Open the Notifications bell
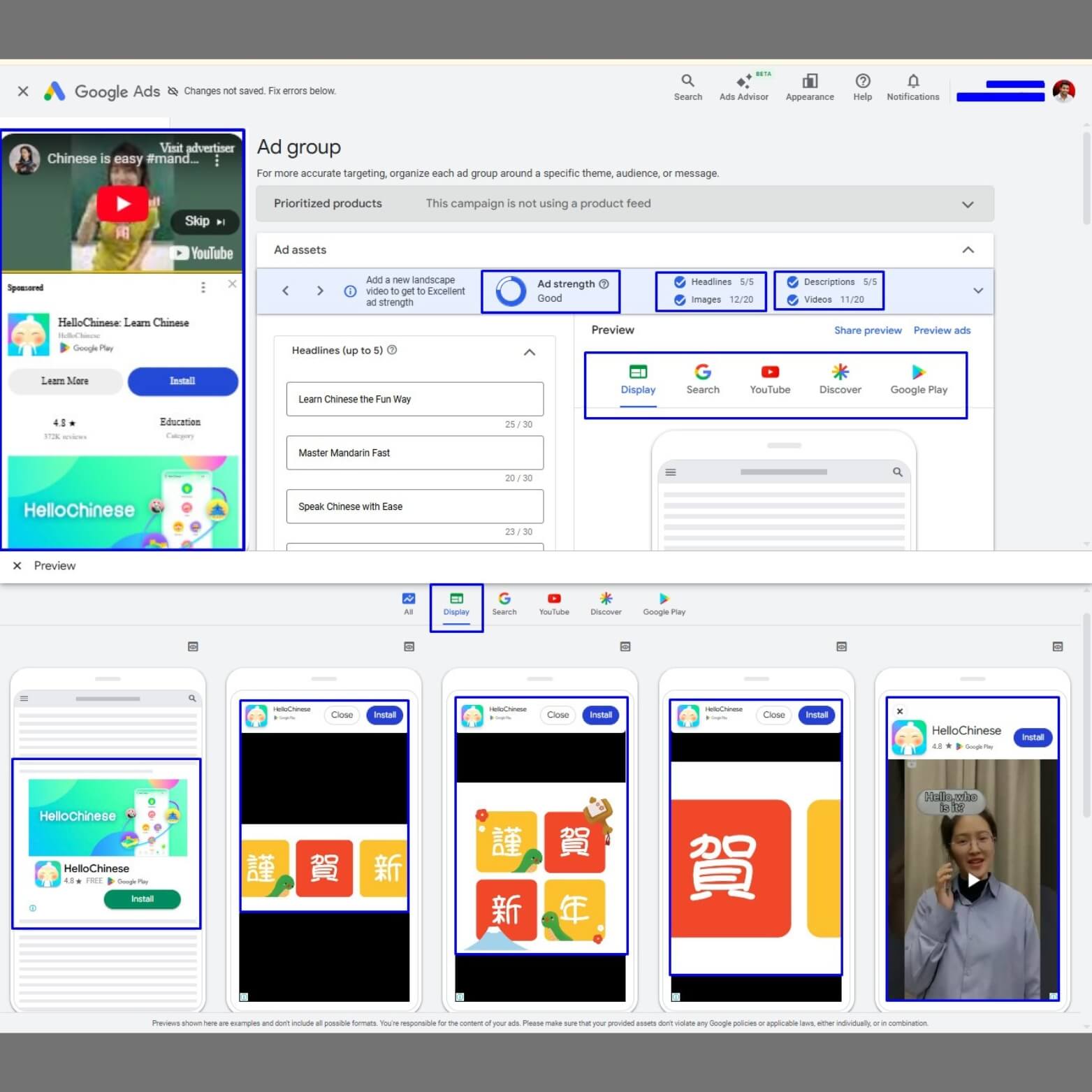This screenshot has width=1092, height=1092. 912,81
